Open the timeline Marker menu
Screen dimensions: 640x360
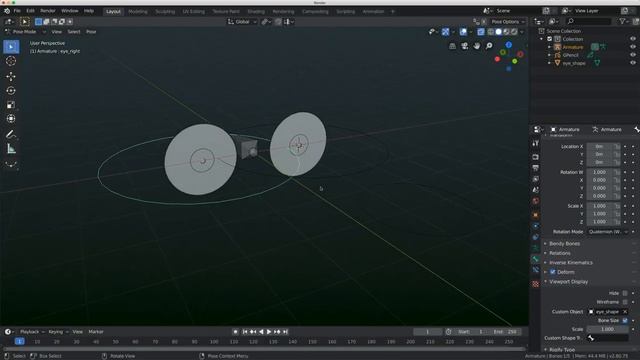[96, 332]
